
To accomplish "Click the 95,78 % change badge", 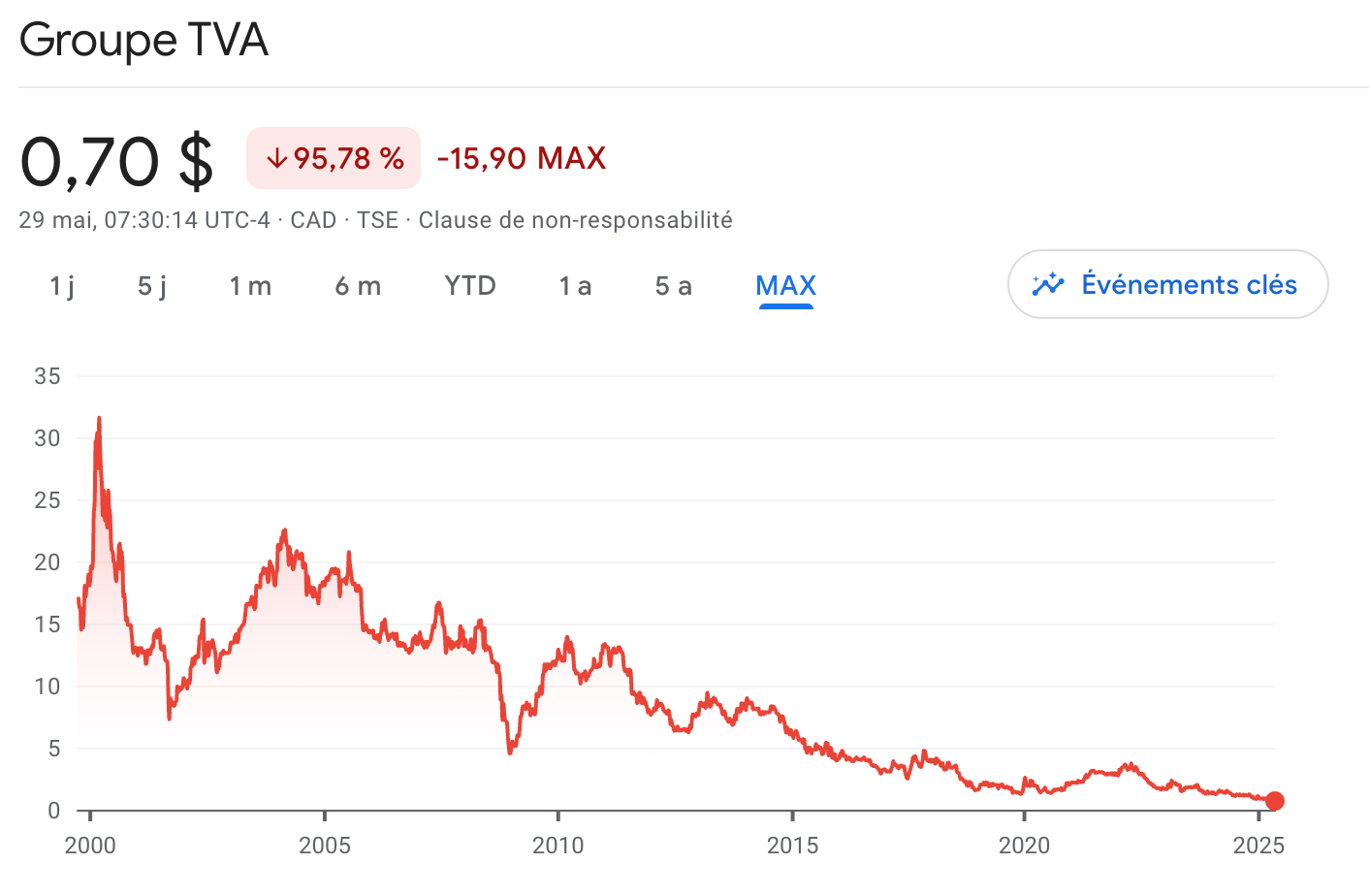I will point(334,158).
